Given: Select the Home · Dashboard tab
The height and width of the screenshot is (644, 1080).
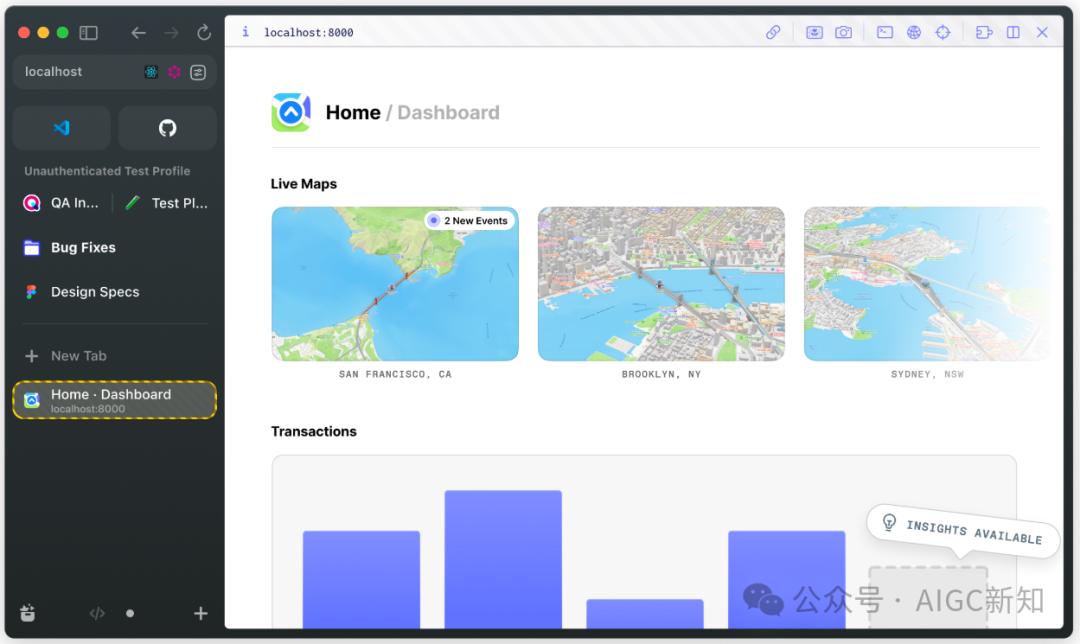Looking at the screenshot, I should point(114,399).
